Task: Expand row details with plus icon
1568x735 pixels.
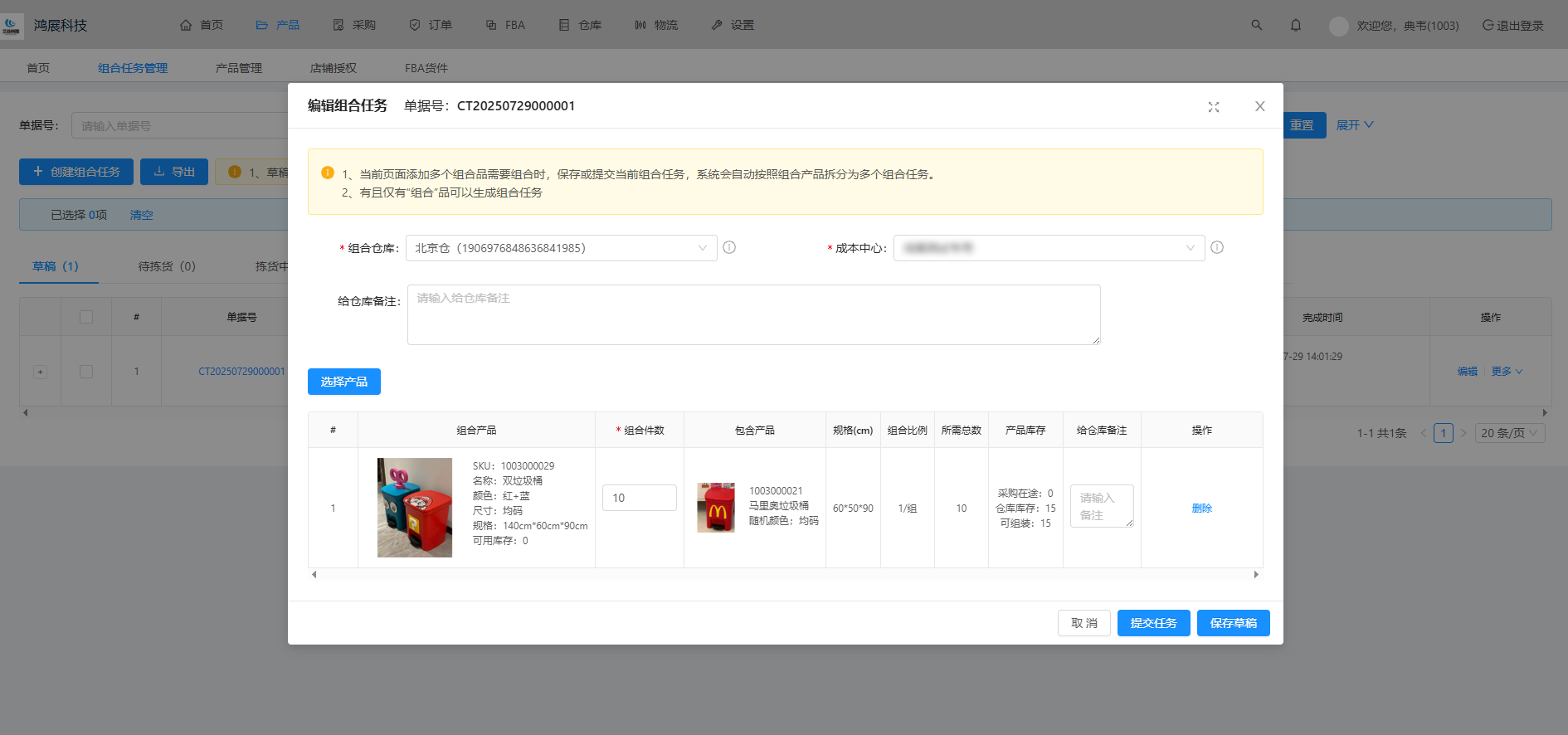Action: click(40, 372)
